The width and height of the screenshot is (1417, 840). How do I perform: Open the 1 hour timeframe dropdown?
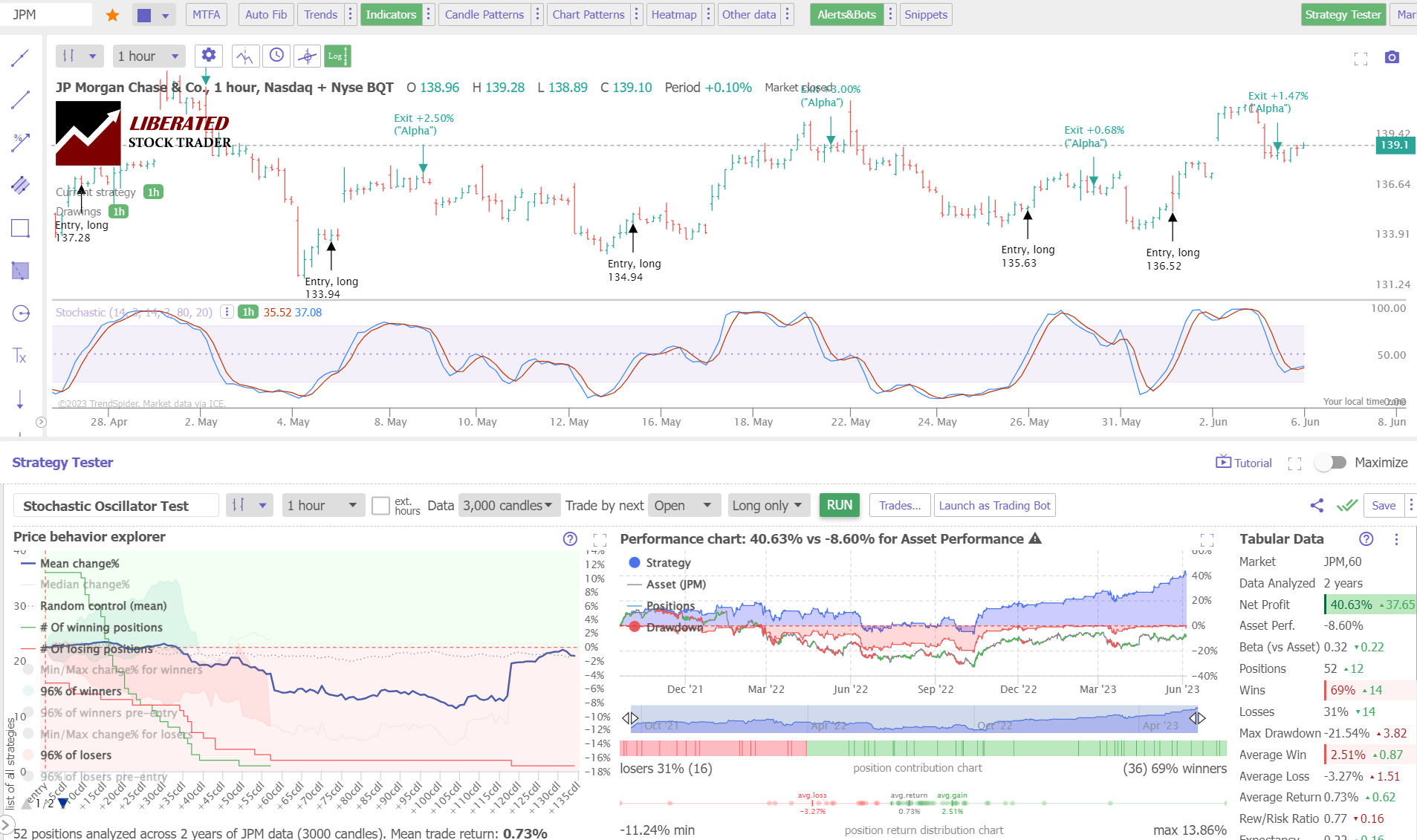click(x=148, y=55)
